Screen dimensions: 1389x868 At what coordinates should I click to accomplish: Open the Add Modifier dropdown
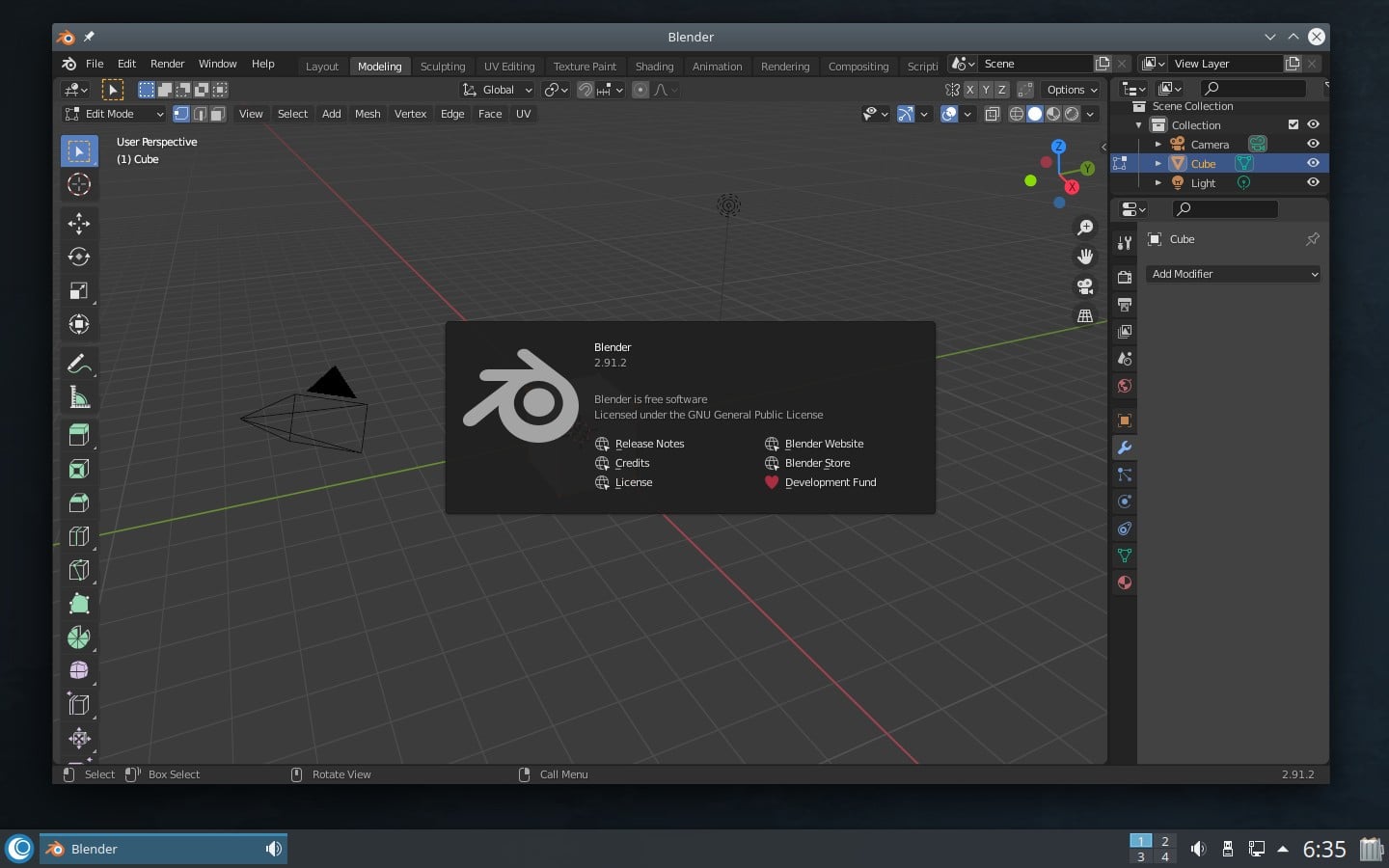1233,274
